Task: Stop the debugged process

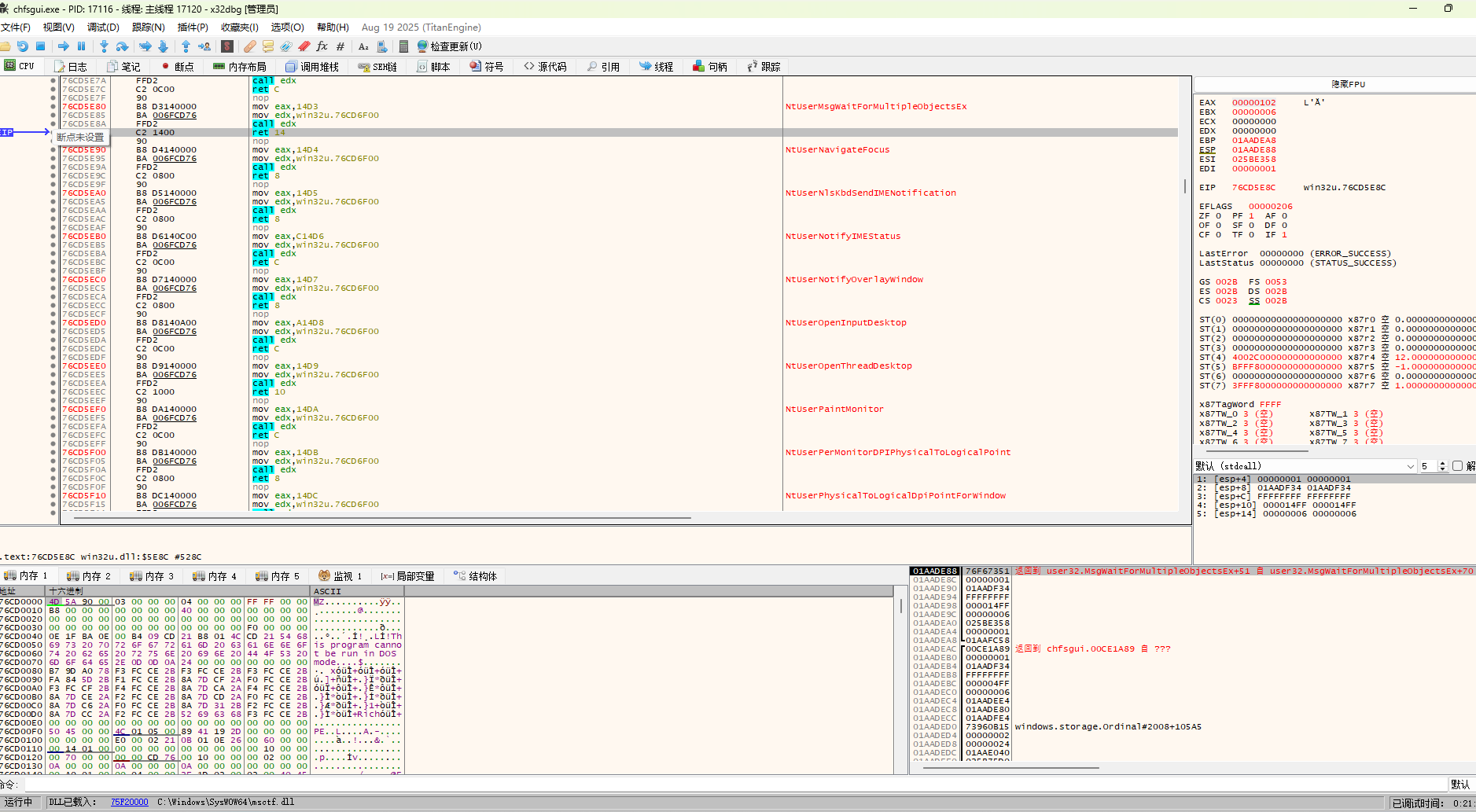Action: [40, 46]
